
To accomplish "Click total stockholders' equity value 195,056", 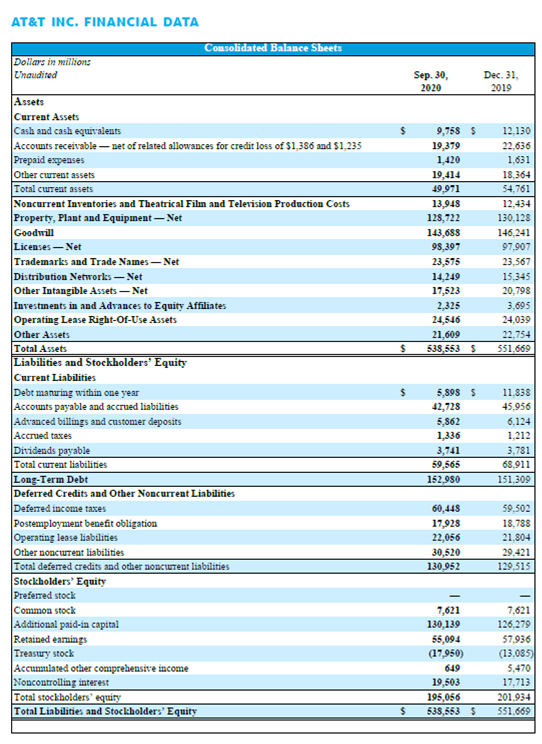I will click(x=443, y=697).
